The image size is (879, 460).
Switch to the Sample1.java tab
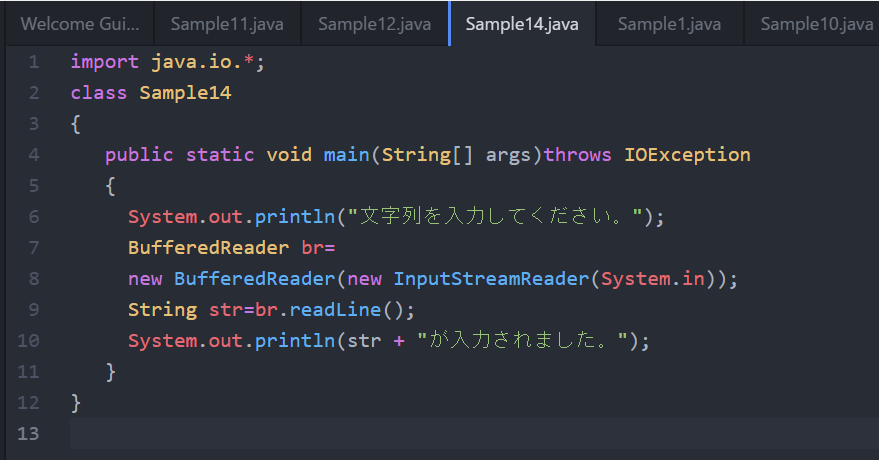click(x=669, y=24)
